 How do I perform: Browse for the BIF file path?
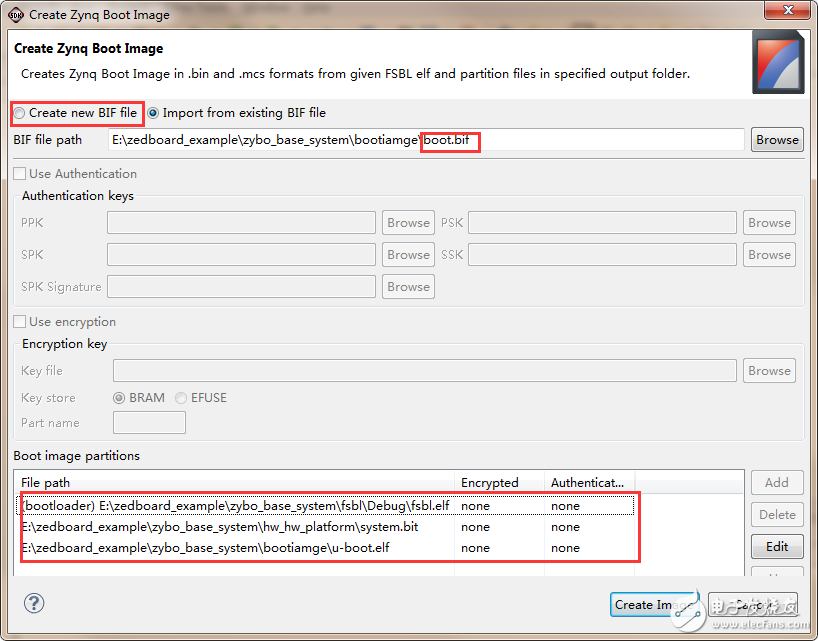776,140
